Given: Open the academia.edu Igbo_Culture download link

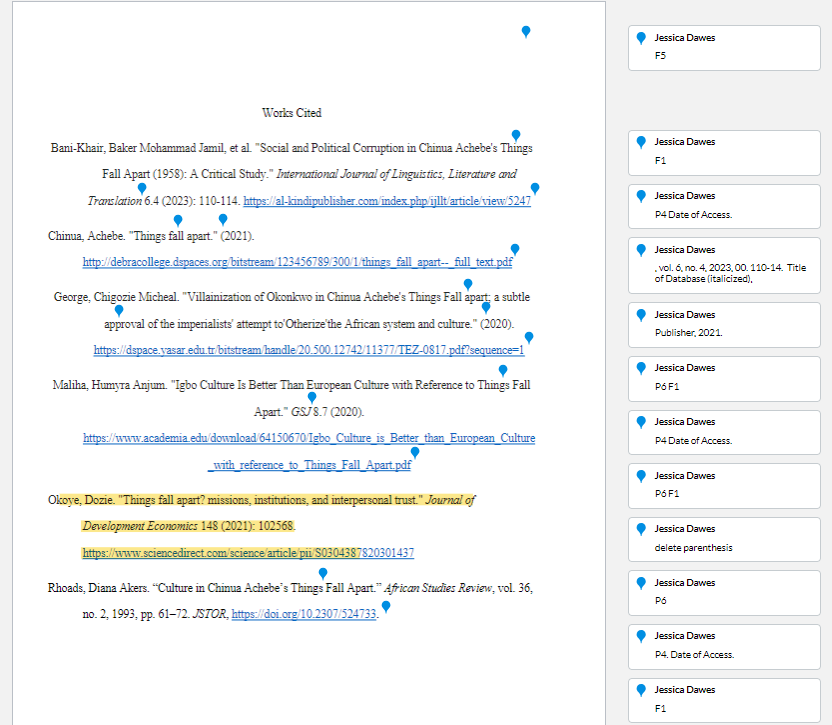Looking at the screenshot, I should pos(309,452).
